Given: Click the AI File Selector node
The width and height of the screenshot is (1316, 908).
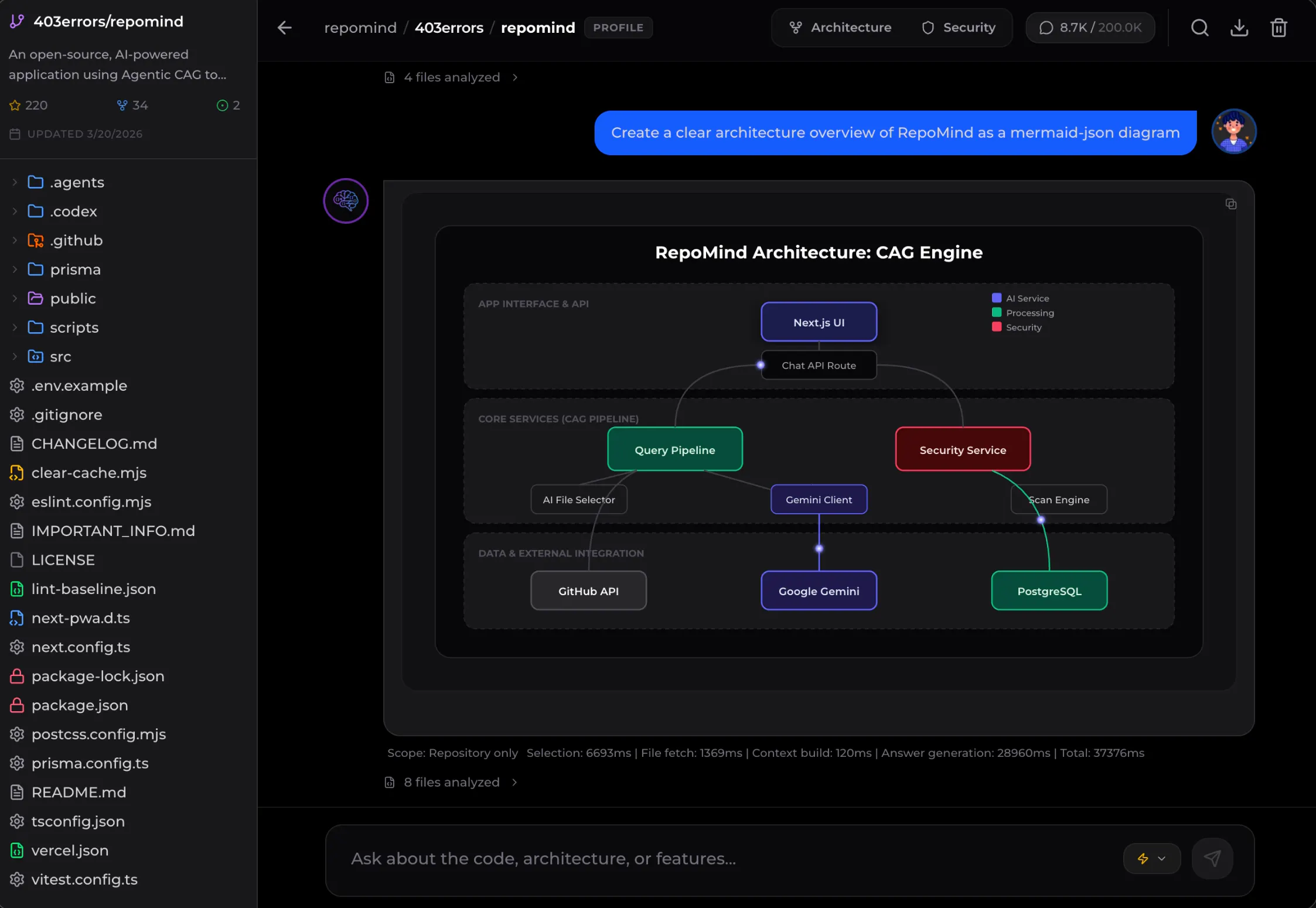Looking at the screenshot, I should [579, 500].
